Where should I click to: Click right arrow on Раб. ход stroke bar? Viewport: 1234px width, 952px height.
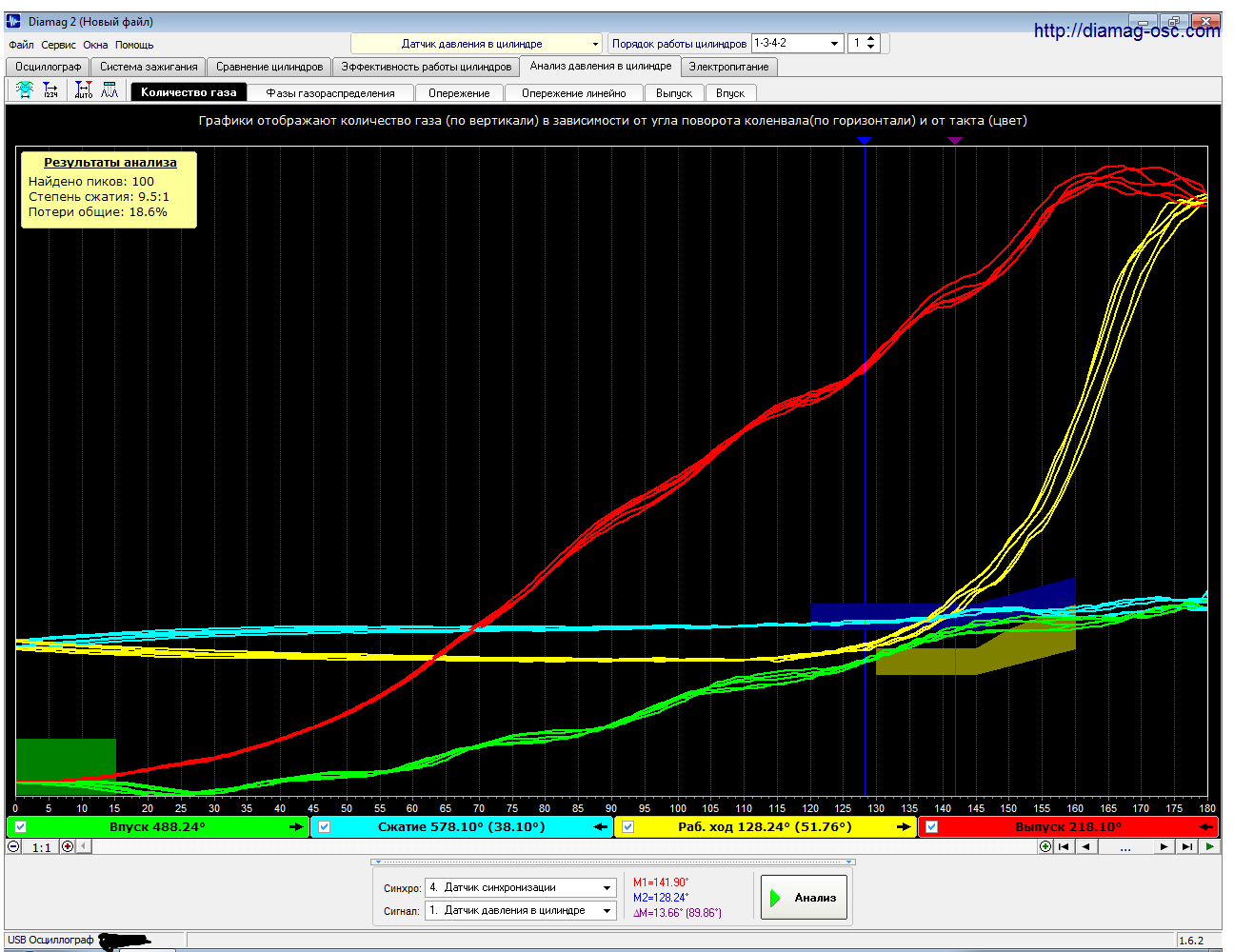[904, 827]
